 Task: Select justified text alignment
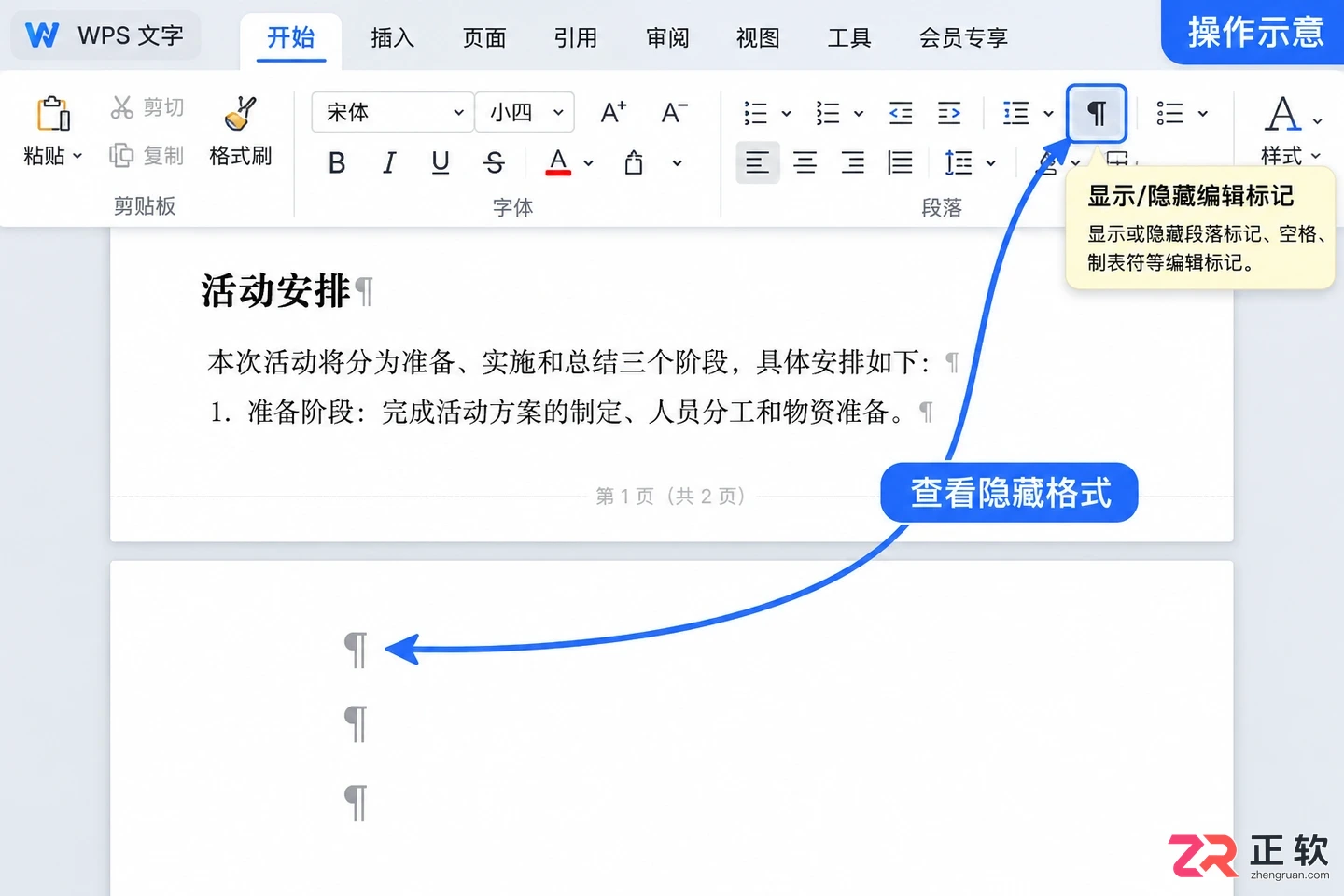click(900, 162)
